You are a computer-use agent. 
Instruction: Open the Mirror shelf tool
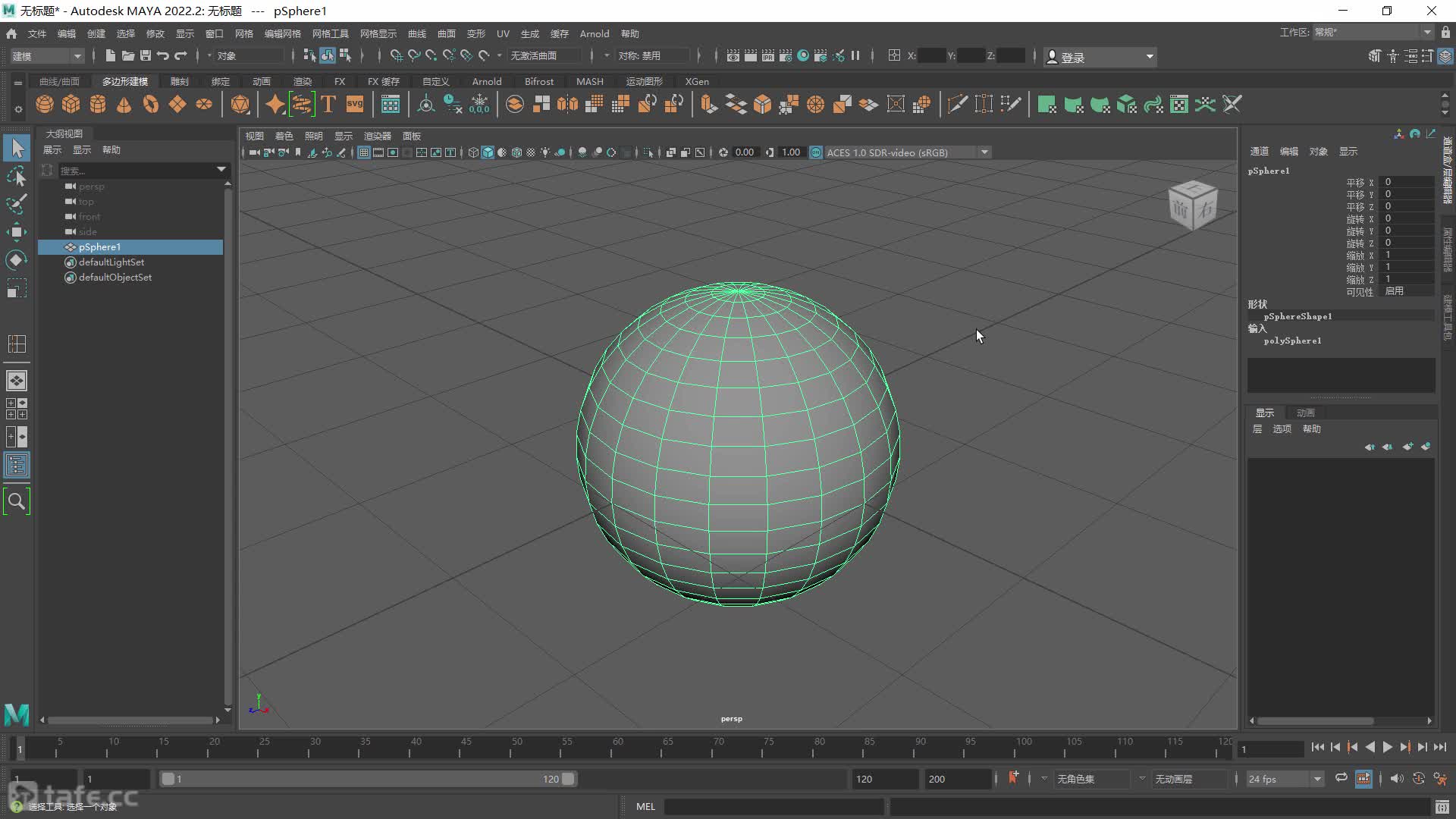tap(567, 105)
